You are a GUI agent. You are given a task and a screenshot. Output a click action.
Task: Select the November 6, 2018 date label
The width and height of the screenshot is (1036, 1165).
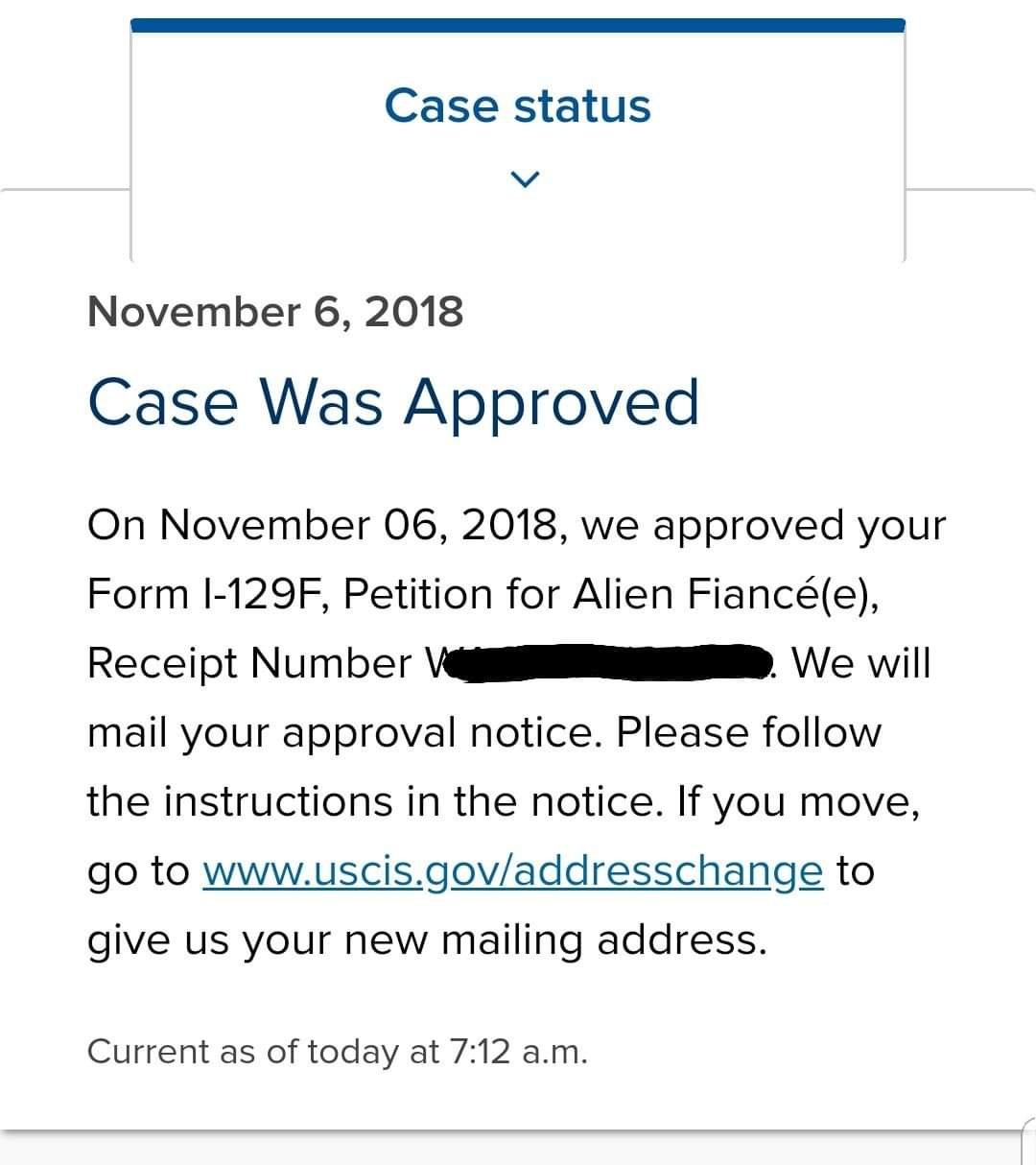pyautogui.click(x=275, y=312)
